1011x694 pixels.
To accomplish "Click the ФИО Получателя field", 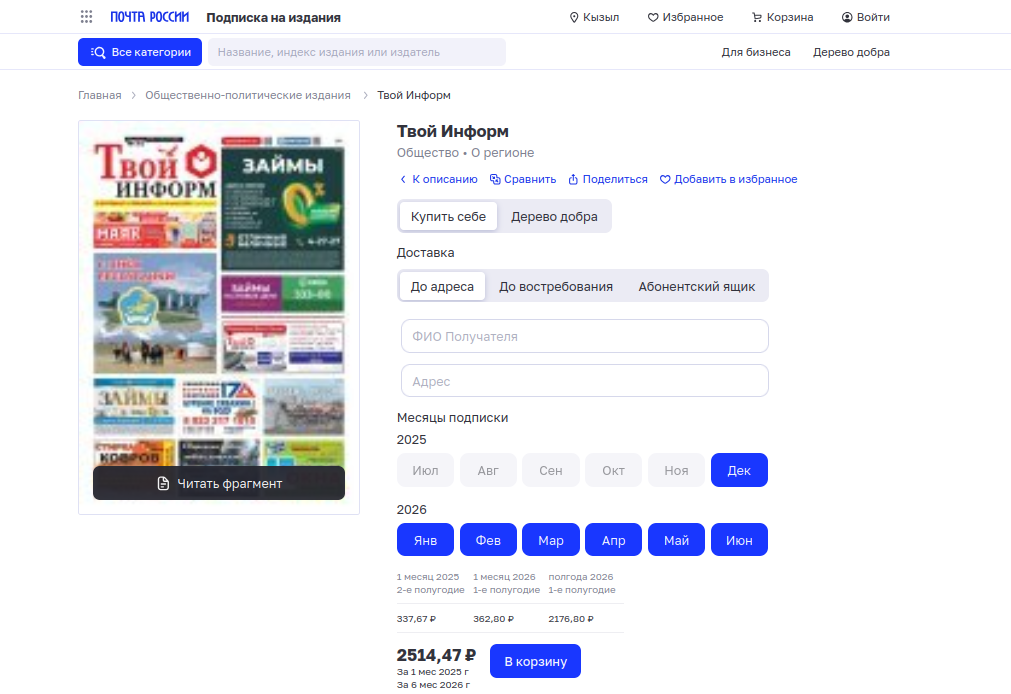I will point(585,336).
